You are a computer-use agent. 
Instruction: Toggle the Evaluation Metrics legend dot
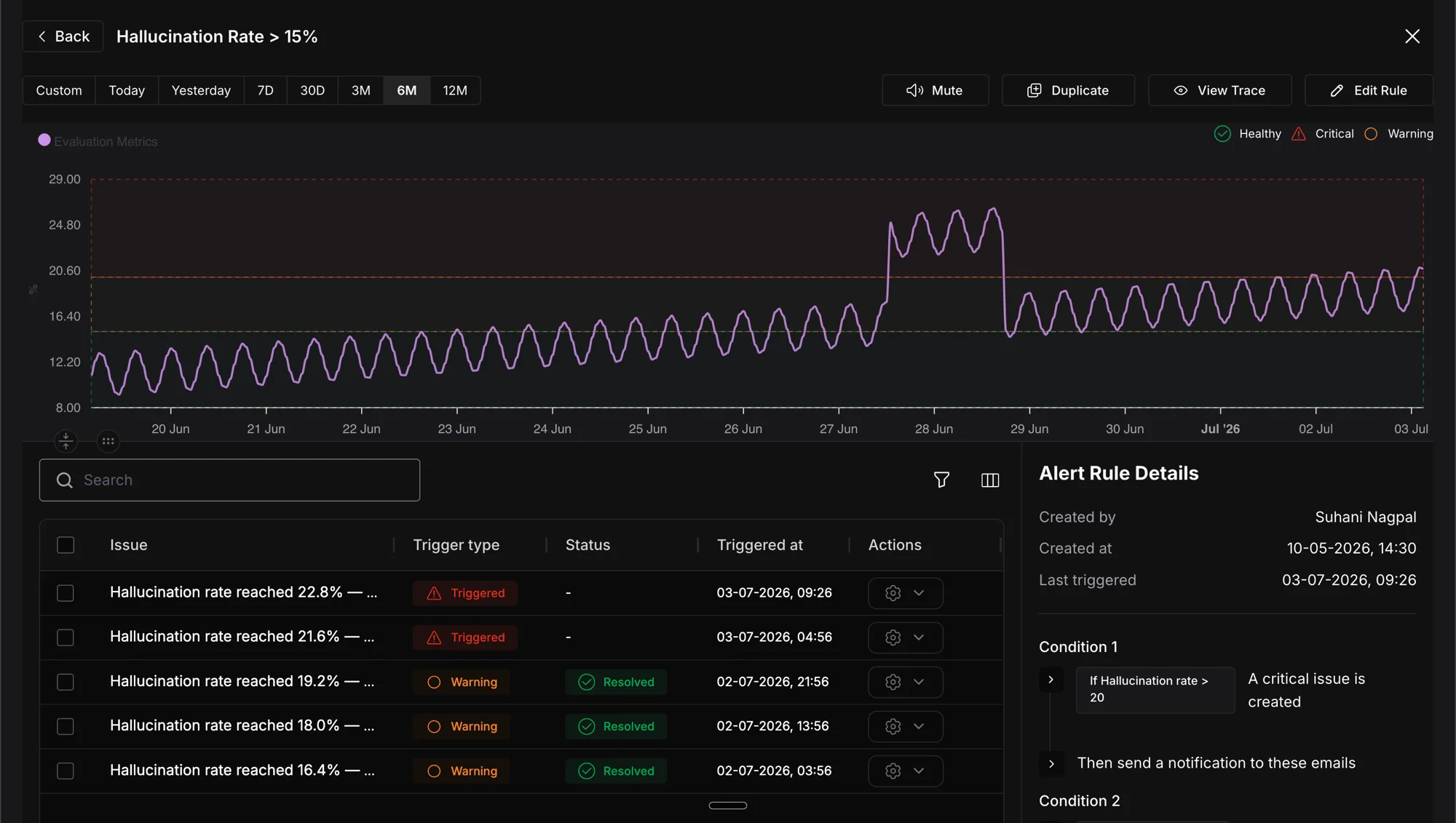click(44, 140)
